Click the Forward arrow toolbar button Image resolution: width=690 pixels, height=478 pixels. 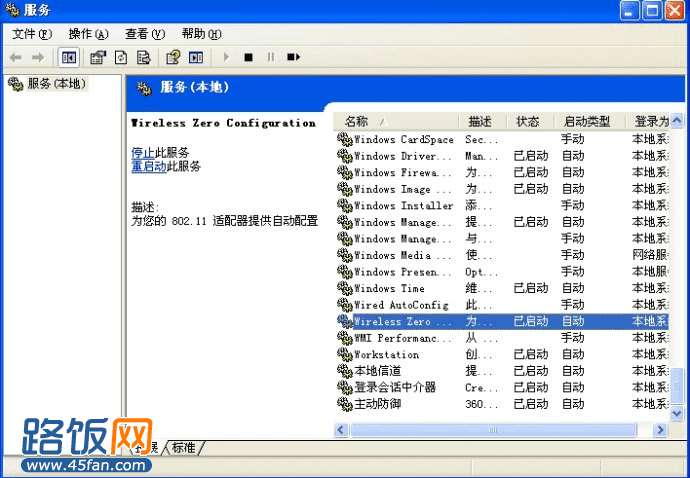coord(38,57)
